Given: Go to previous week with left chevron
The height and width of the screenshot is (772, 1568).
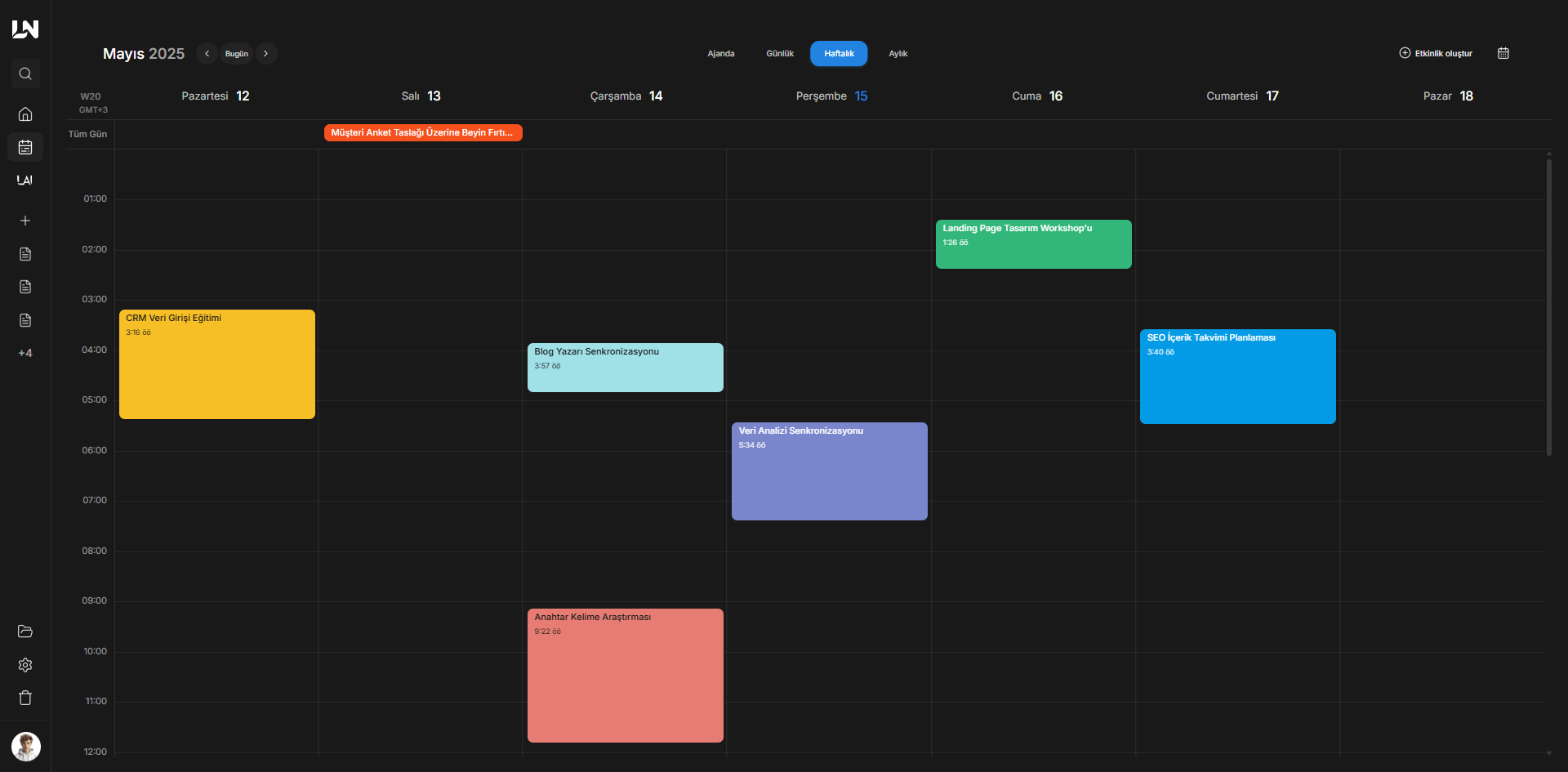Looking at the screenshot, I should (207, 53).
